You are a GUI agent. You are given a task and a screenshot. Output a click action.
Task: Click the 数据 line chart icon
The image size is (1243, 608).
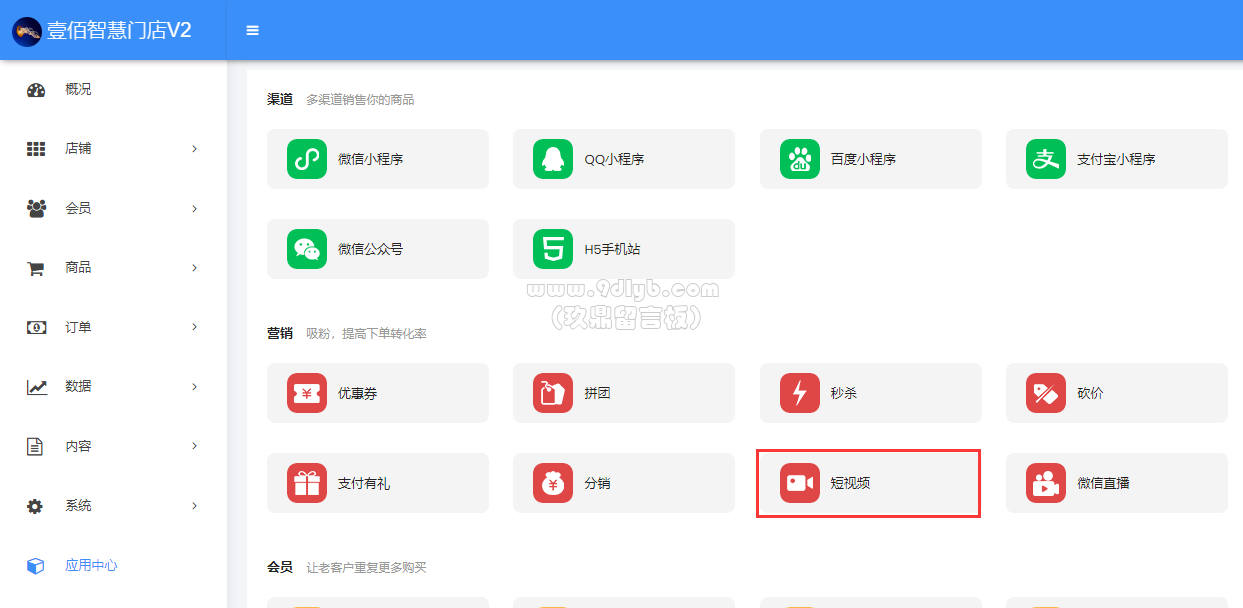coord(36,387)
